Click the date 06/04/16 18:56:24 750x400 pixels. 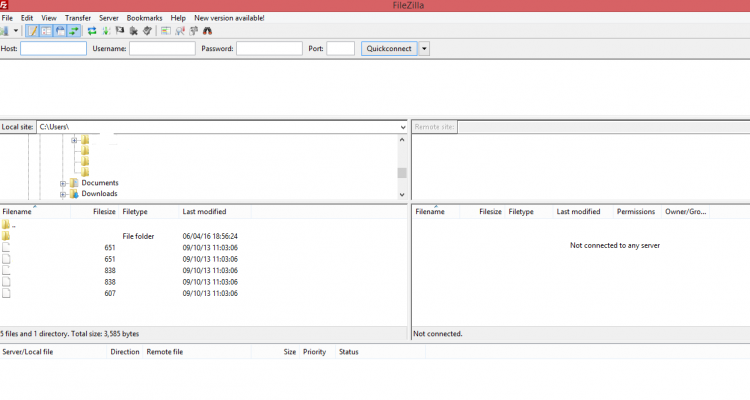210,236
